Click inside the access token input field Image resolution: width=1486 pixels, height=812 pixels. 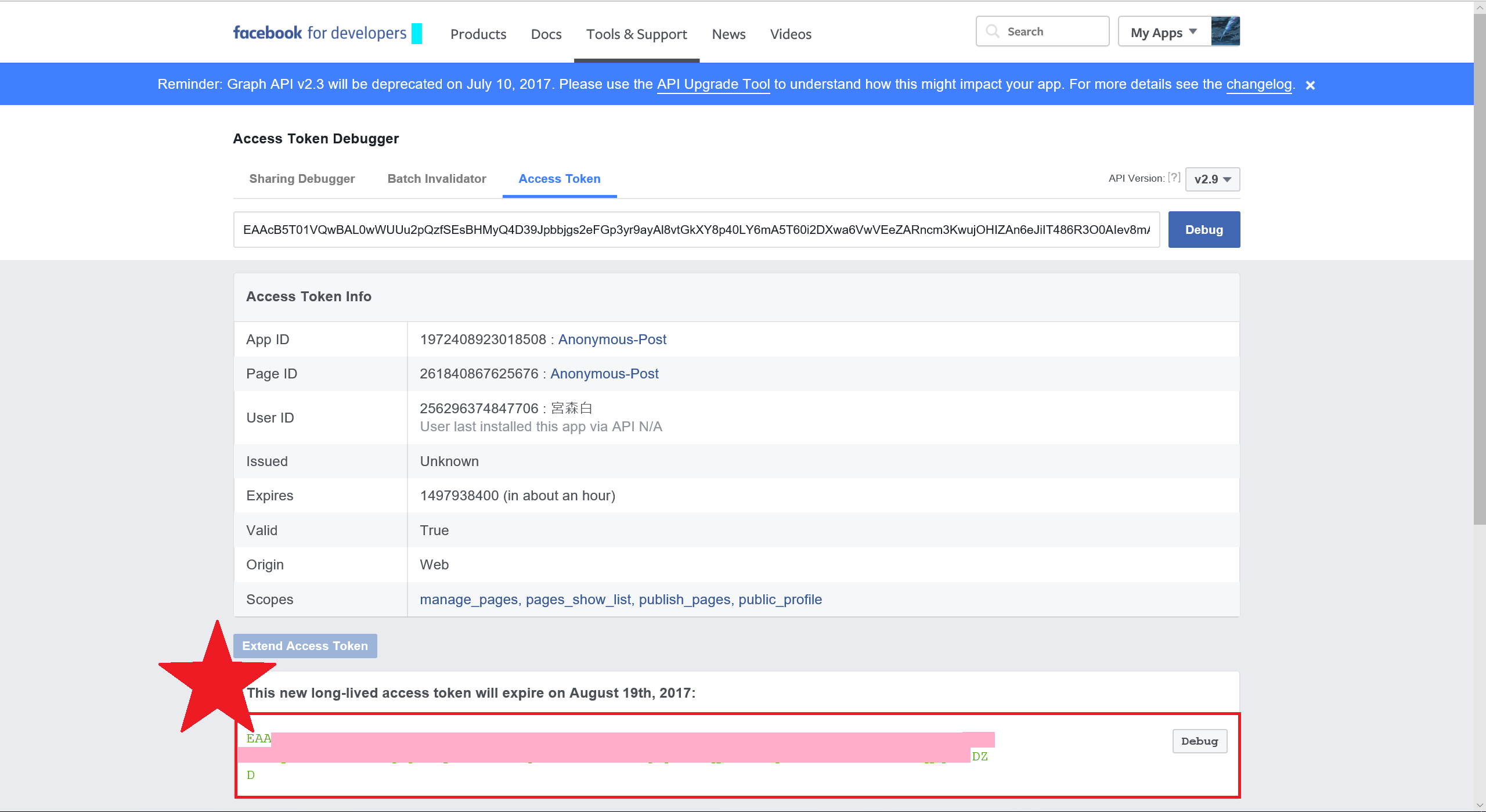click(695, 230)
